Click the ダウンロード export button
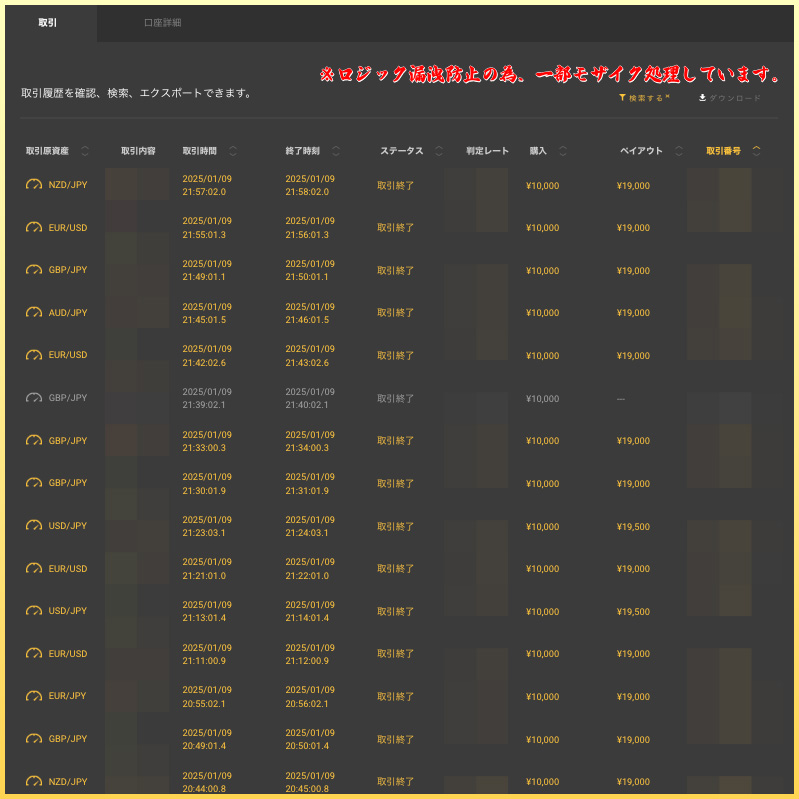The height and width of the screenshot is (799, 799). (734, 98)
